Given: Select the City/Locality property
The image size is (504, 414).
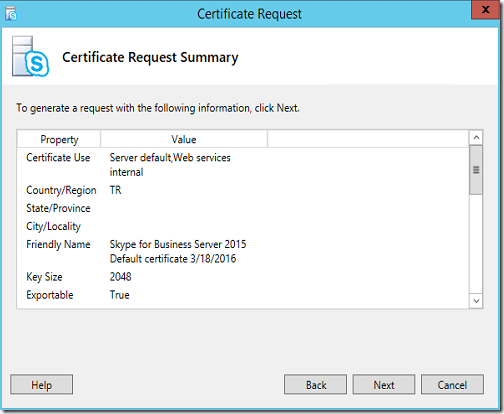Looking at the screenshot, I should (x=53, y=226).
